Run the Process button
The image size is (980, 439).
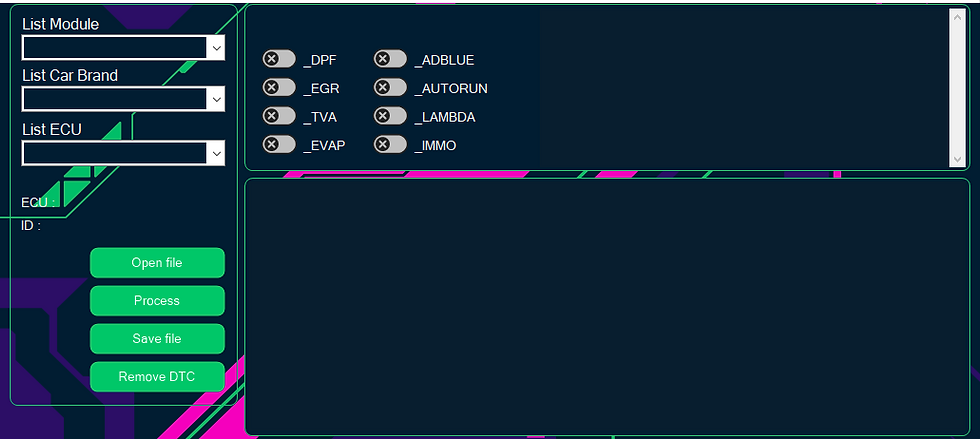157,301
